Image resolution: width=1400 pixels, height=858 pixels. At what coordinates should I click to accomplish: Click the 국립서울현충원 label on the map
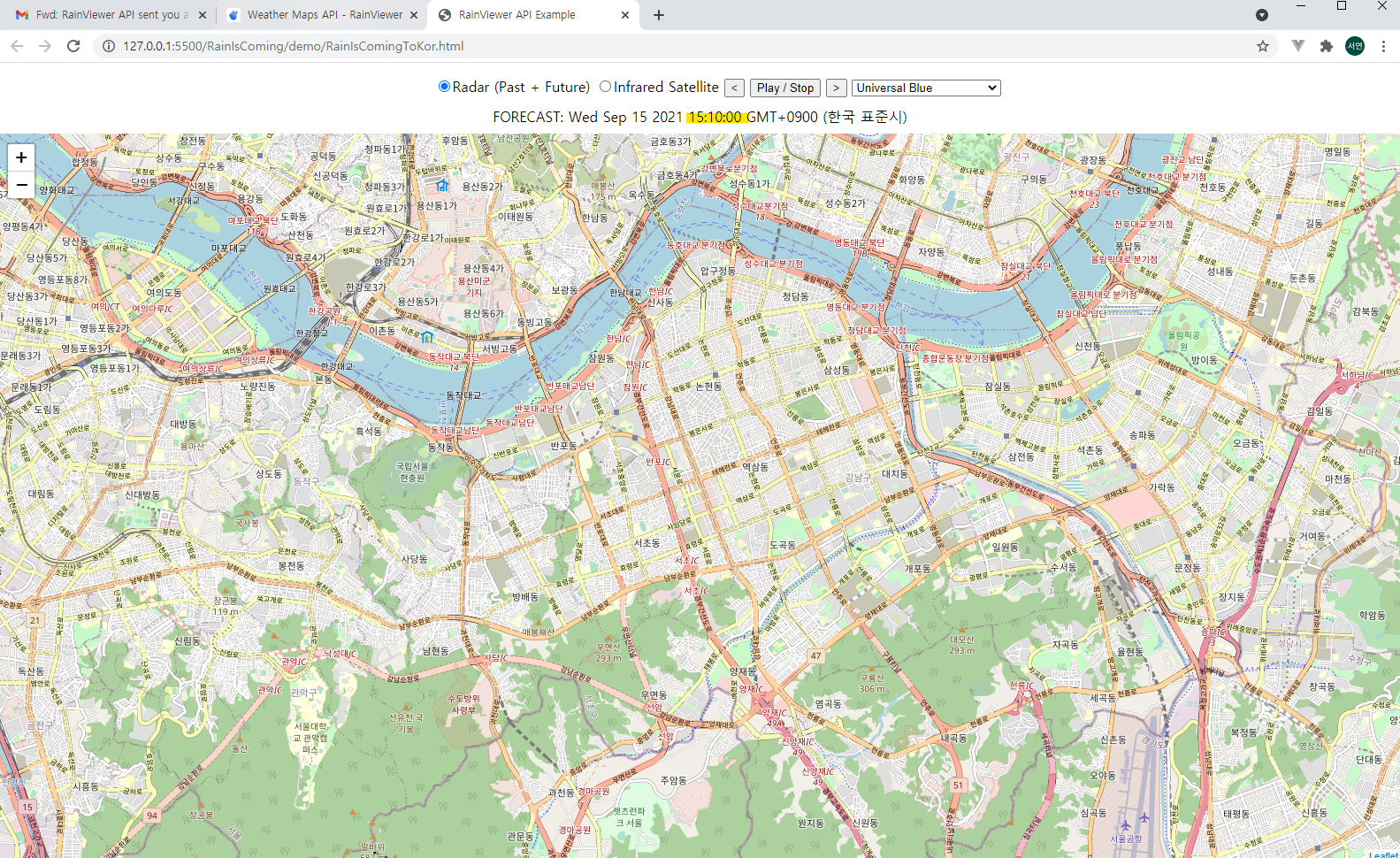tap(412, 471)
